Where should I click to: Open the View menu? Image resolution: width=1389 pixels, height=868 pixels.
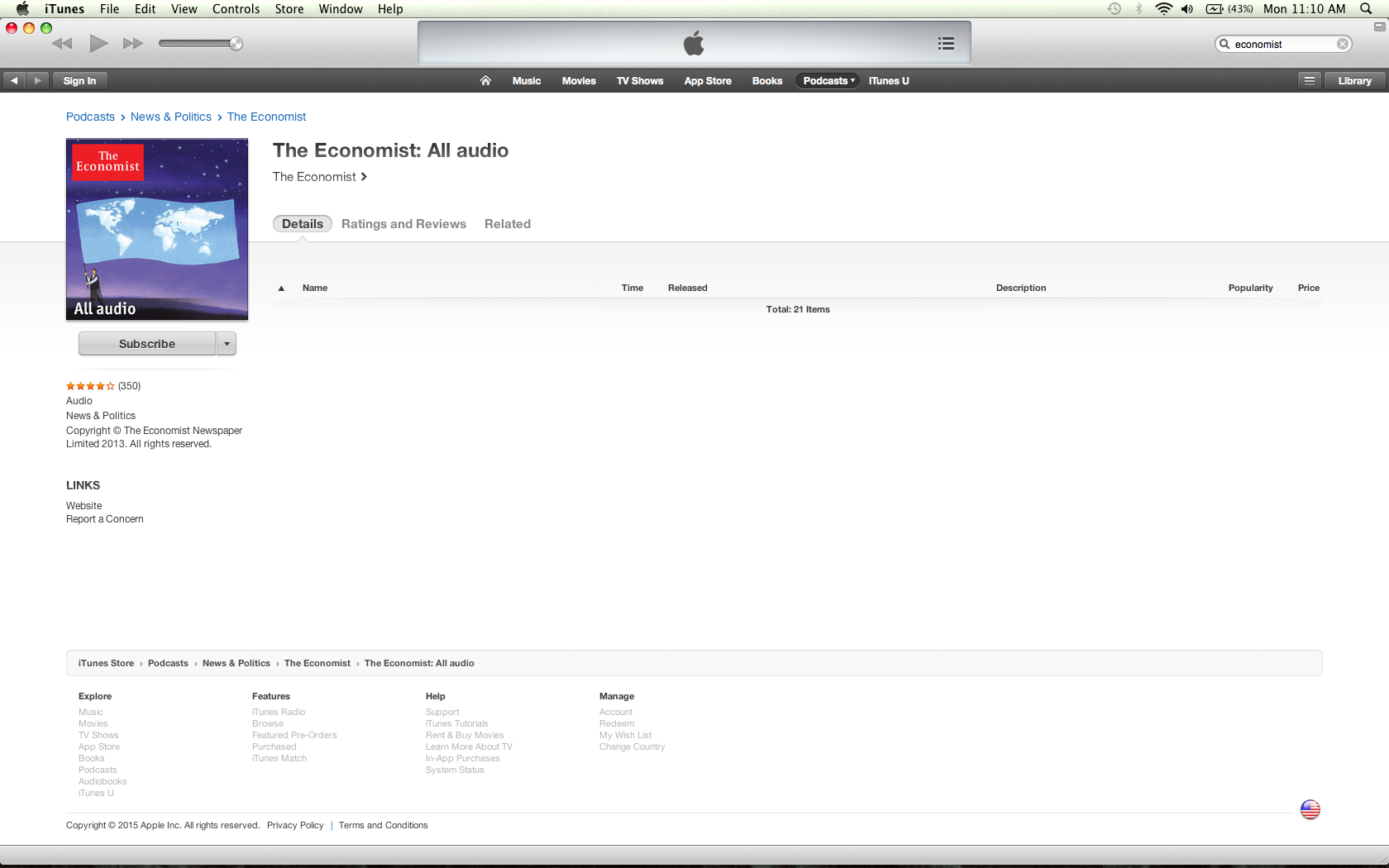(x=184, y=9)
